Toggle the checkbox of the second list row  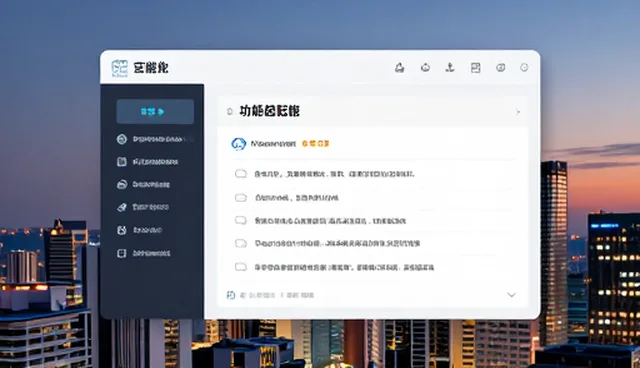point(241,198)
